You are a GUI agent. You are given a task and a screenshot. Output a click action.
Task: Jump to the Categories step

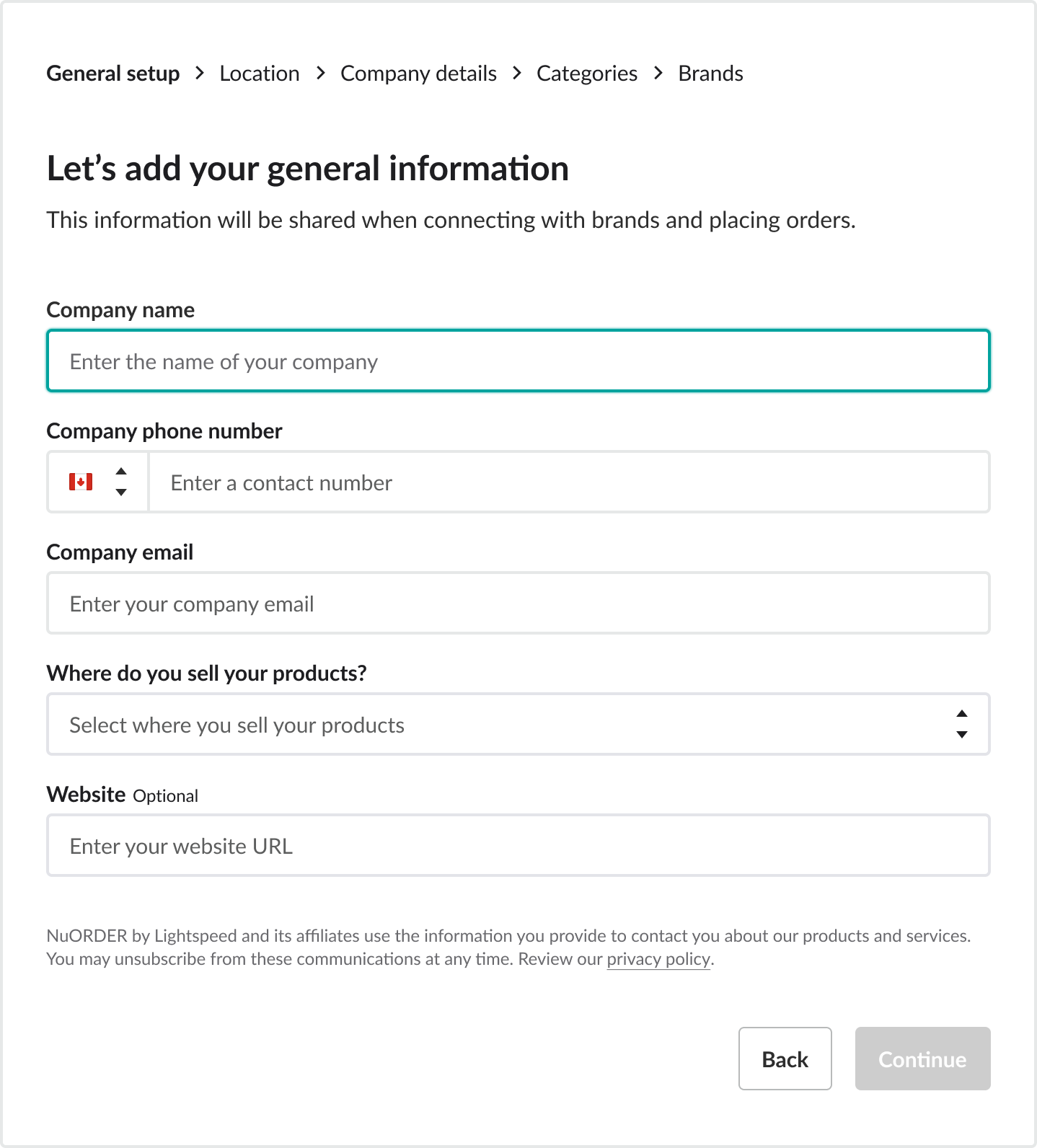pos(587,74)
